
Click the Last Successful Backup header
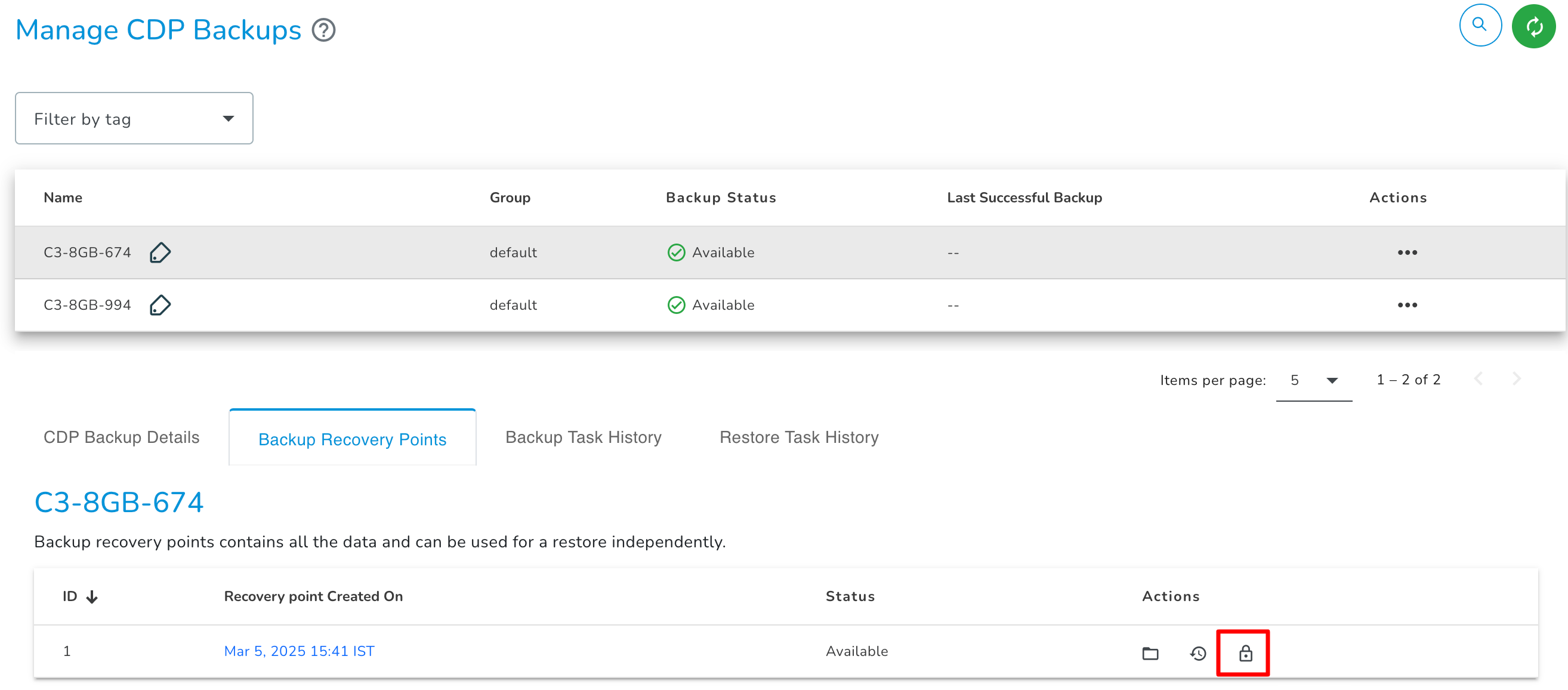(1024, 198)
